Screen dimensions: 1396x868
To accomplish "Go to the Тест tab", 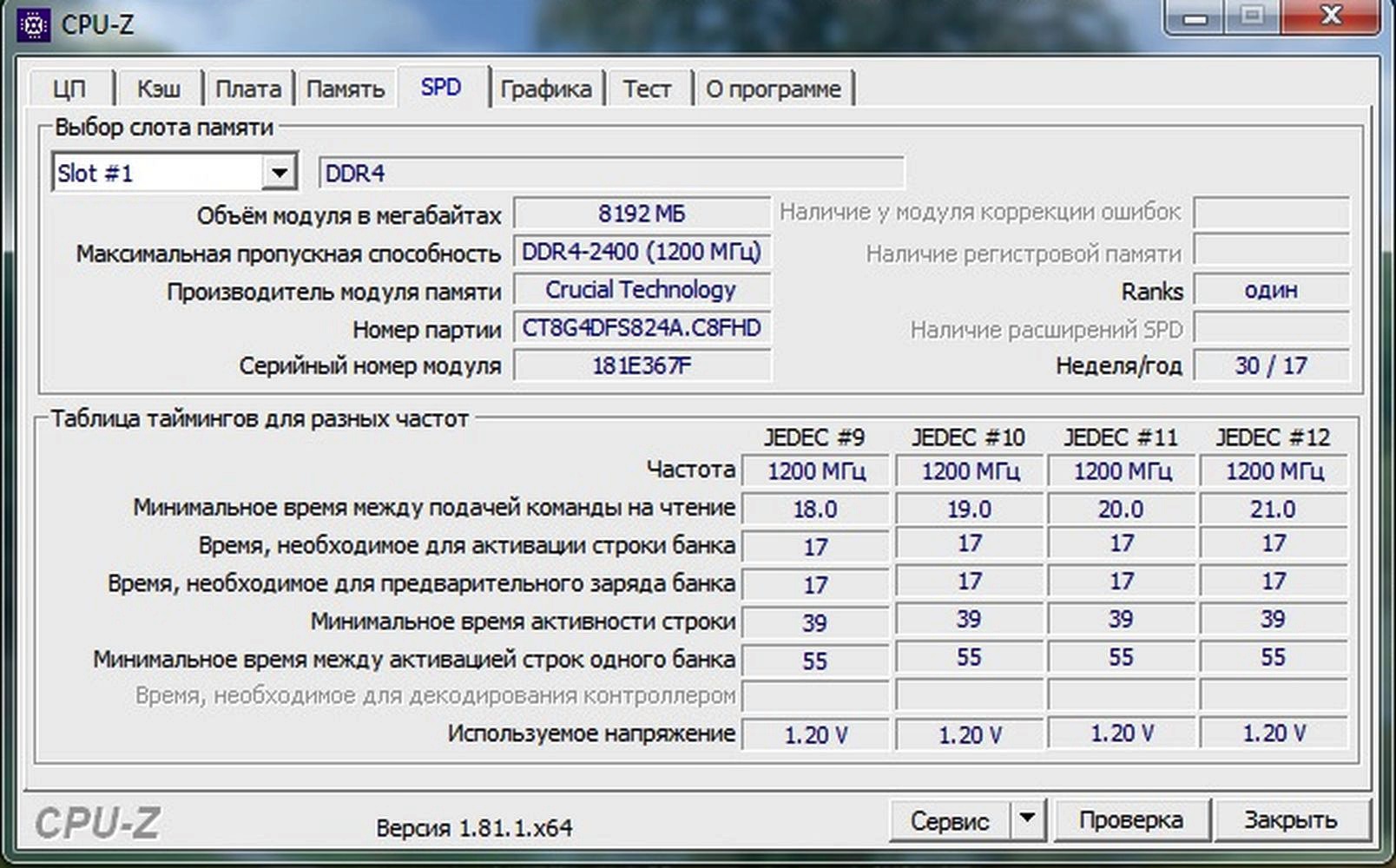I will (x=647, y=89).
